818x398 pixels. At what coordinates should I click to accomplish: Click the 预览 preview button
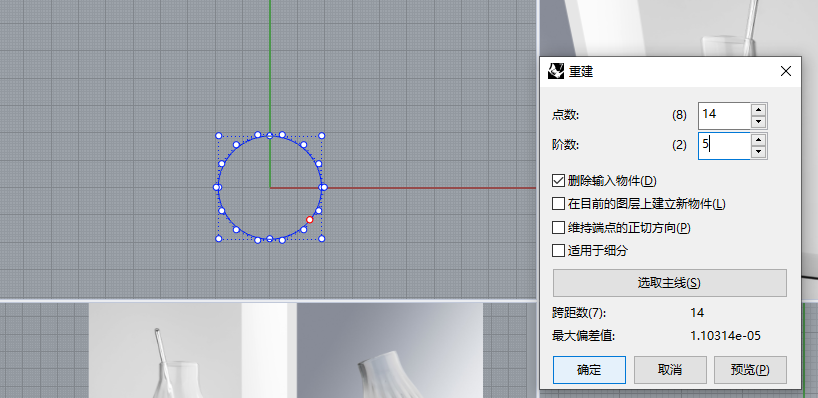tap(750, 370)
